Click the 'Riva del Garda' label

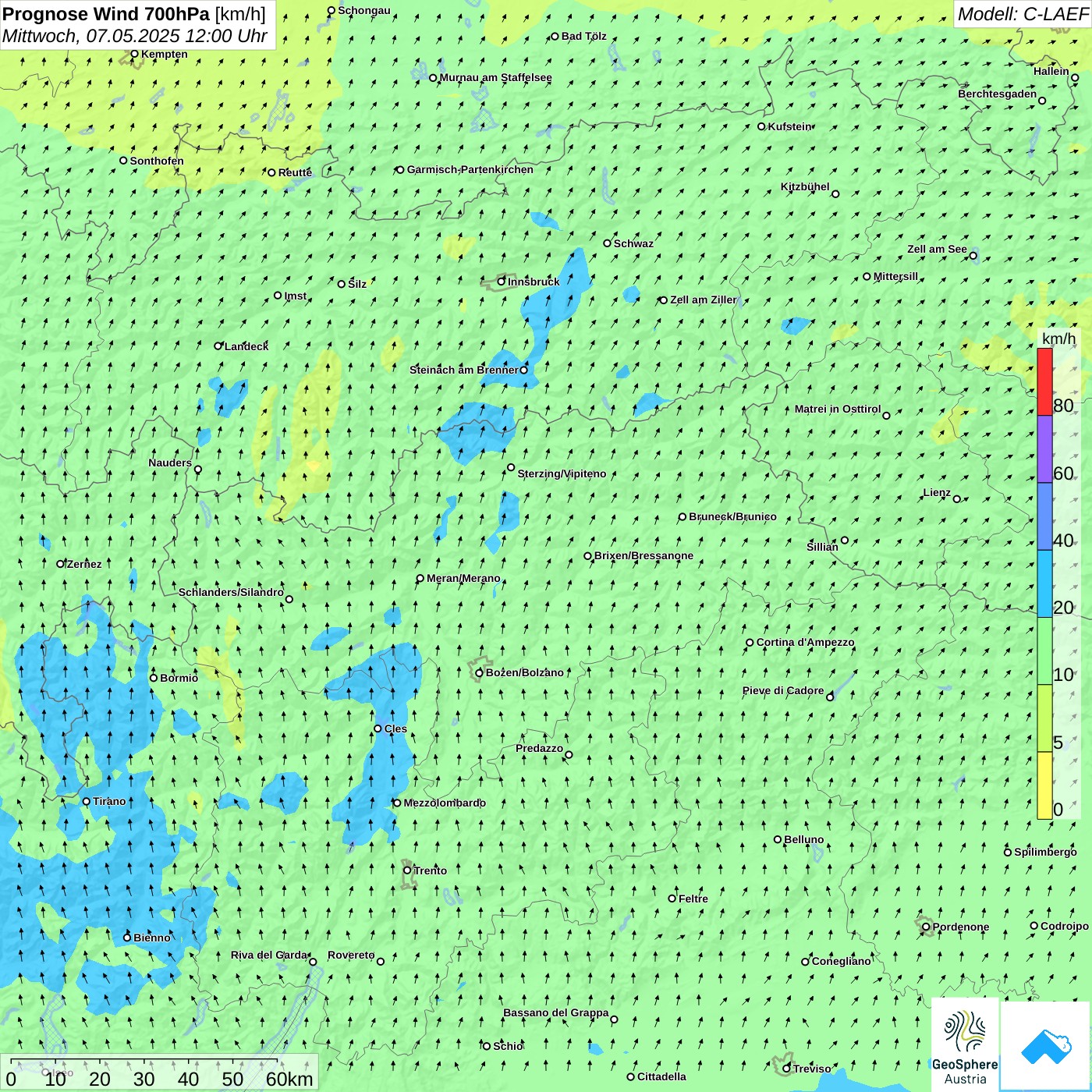269,955
